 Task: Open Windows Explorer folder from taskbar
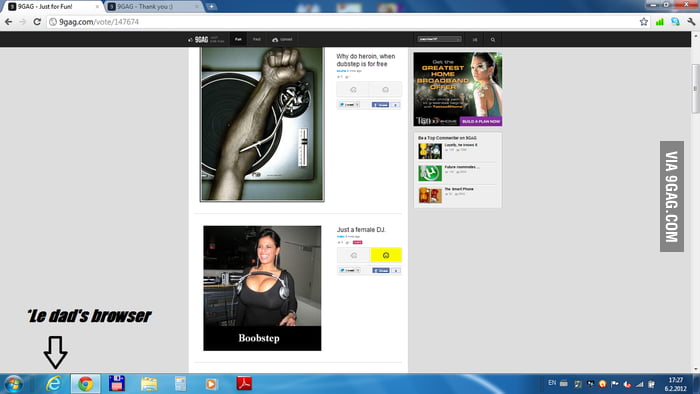149,384
